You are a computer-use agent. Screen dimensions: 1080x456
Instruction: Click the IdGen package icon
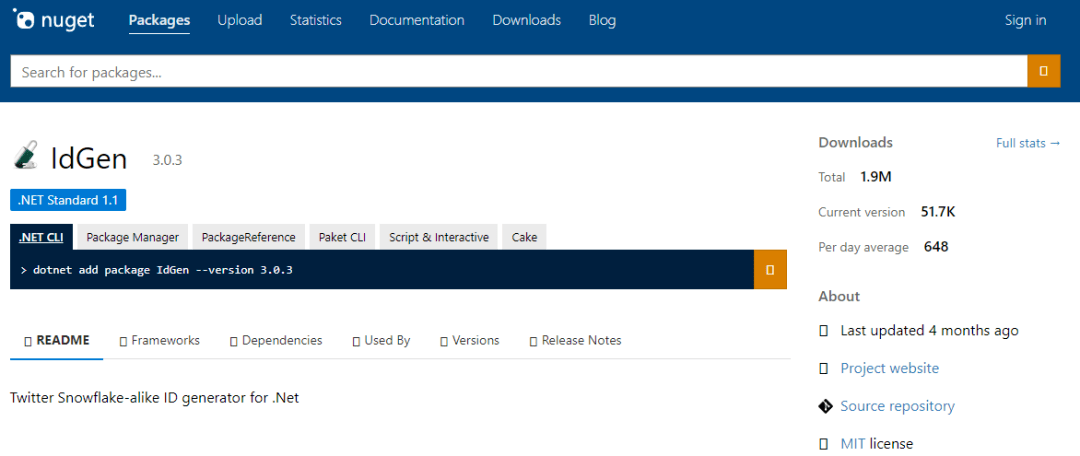(x=26, y=157)
